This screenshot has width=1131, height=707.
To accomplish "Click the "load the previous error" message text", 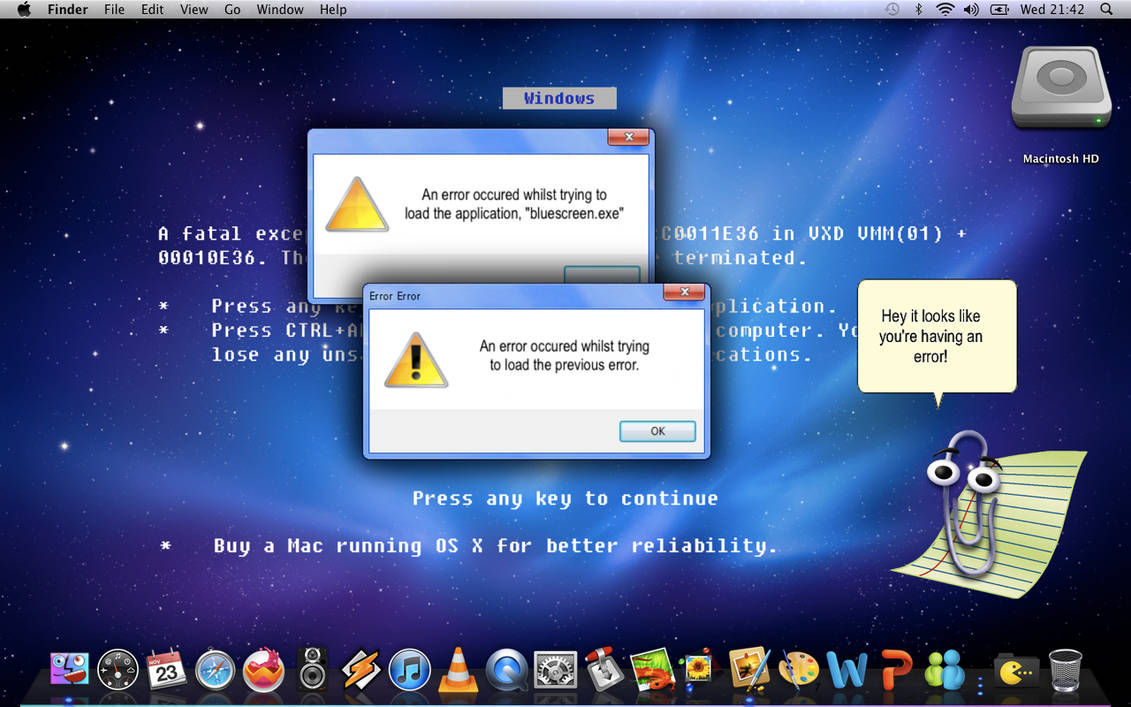I will pyautogui.click(x=564, y=356).
